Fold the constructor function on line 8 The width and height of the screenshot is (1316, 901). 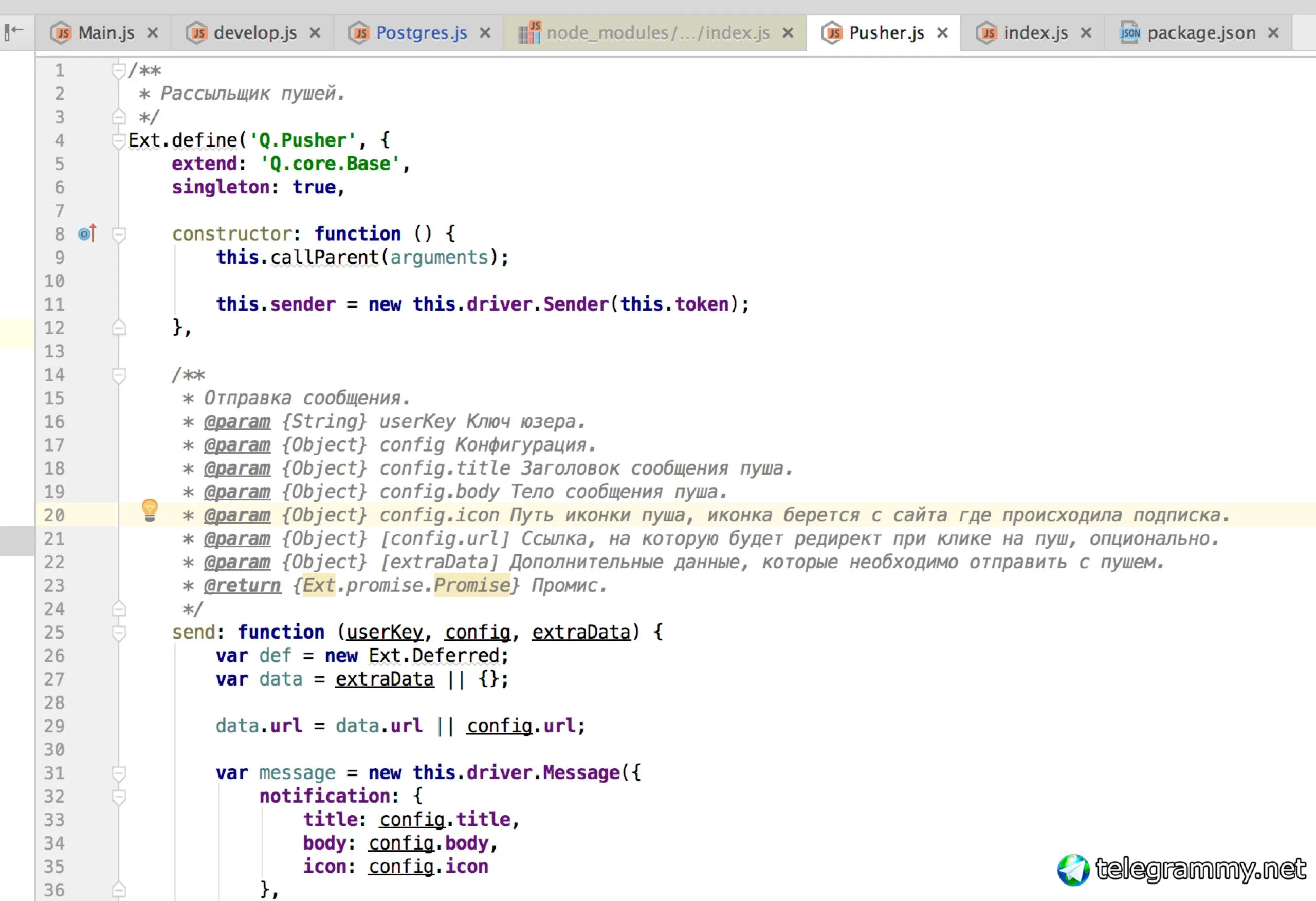point(118,233)
